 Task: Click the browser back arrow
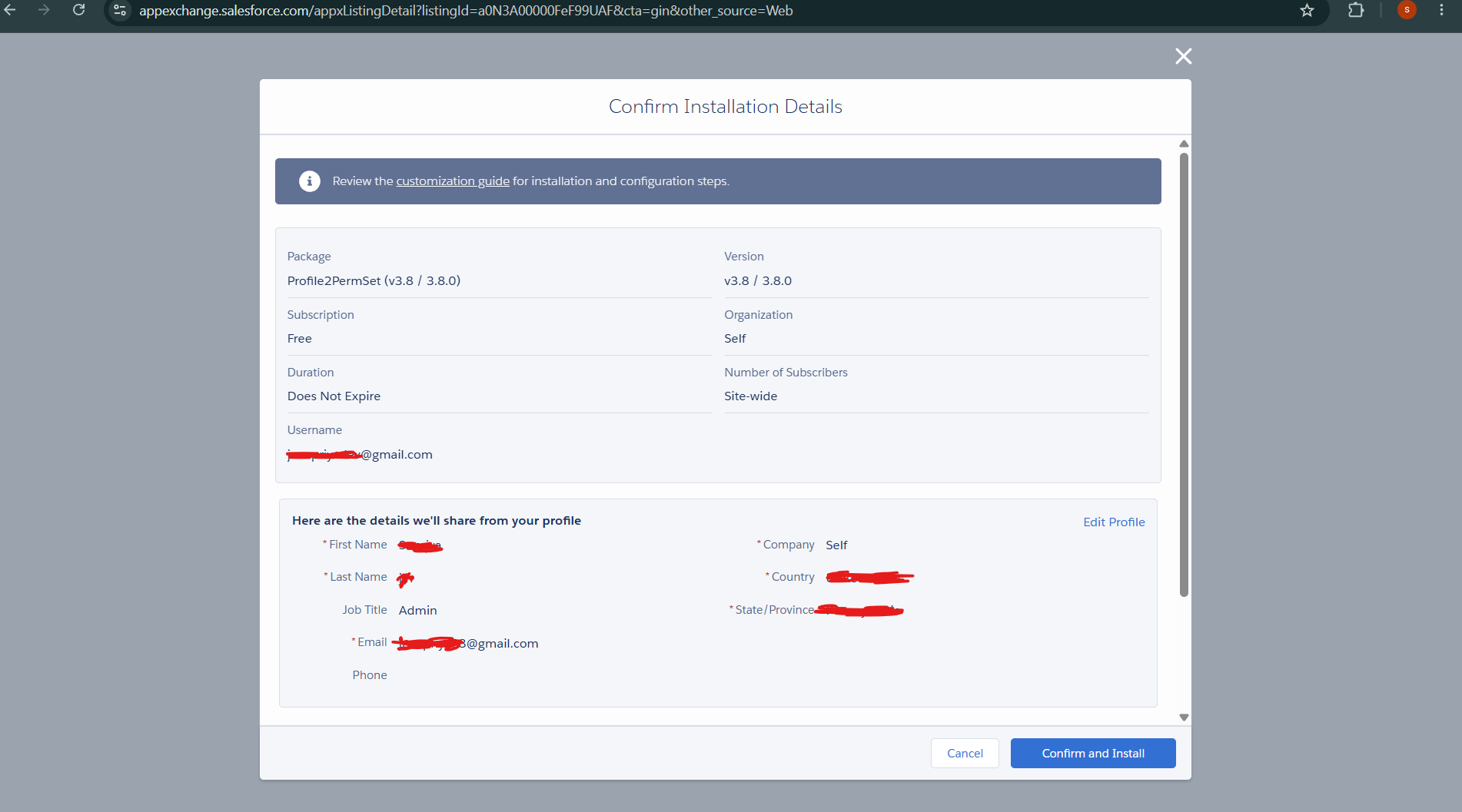10,10
